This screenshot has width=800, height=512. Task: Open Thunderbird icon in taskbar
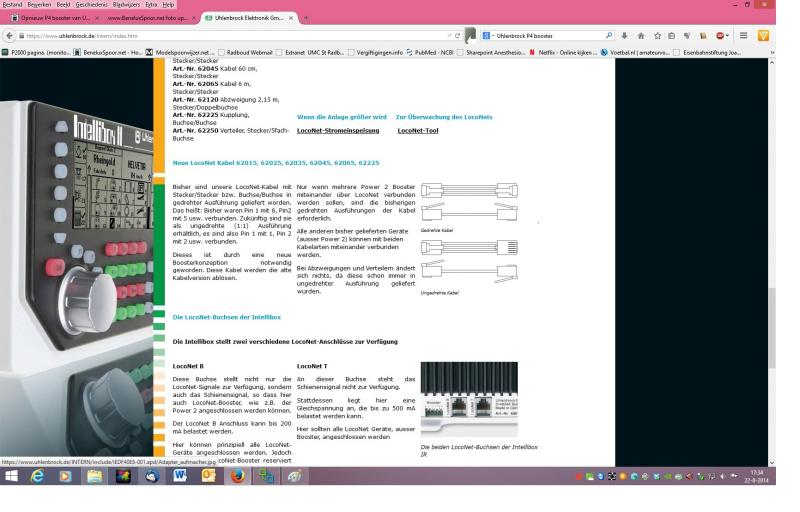[x=152, y=476]
